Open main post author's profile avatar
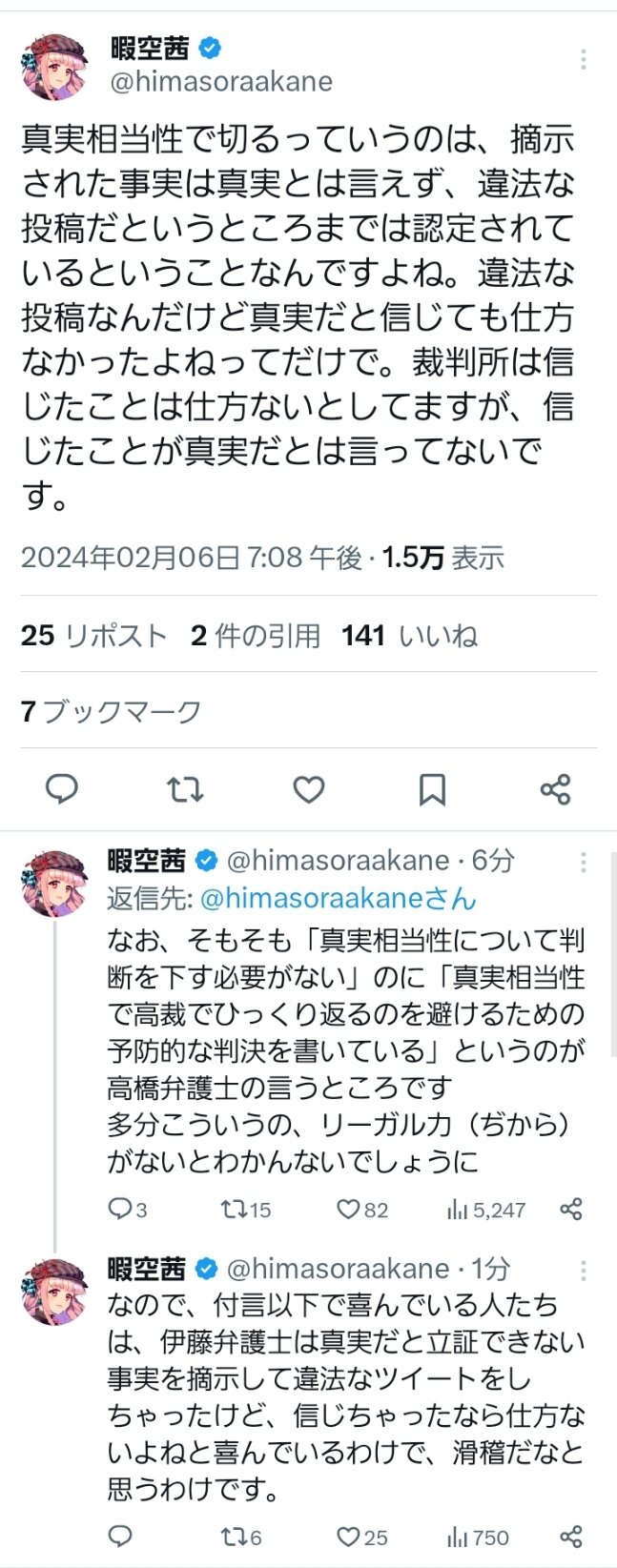 (x=54, y=67)
